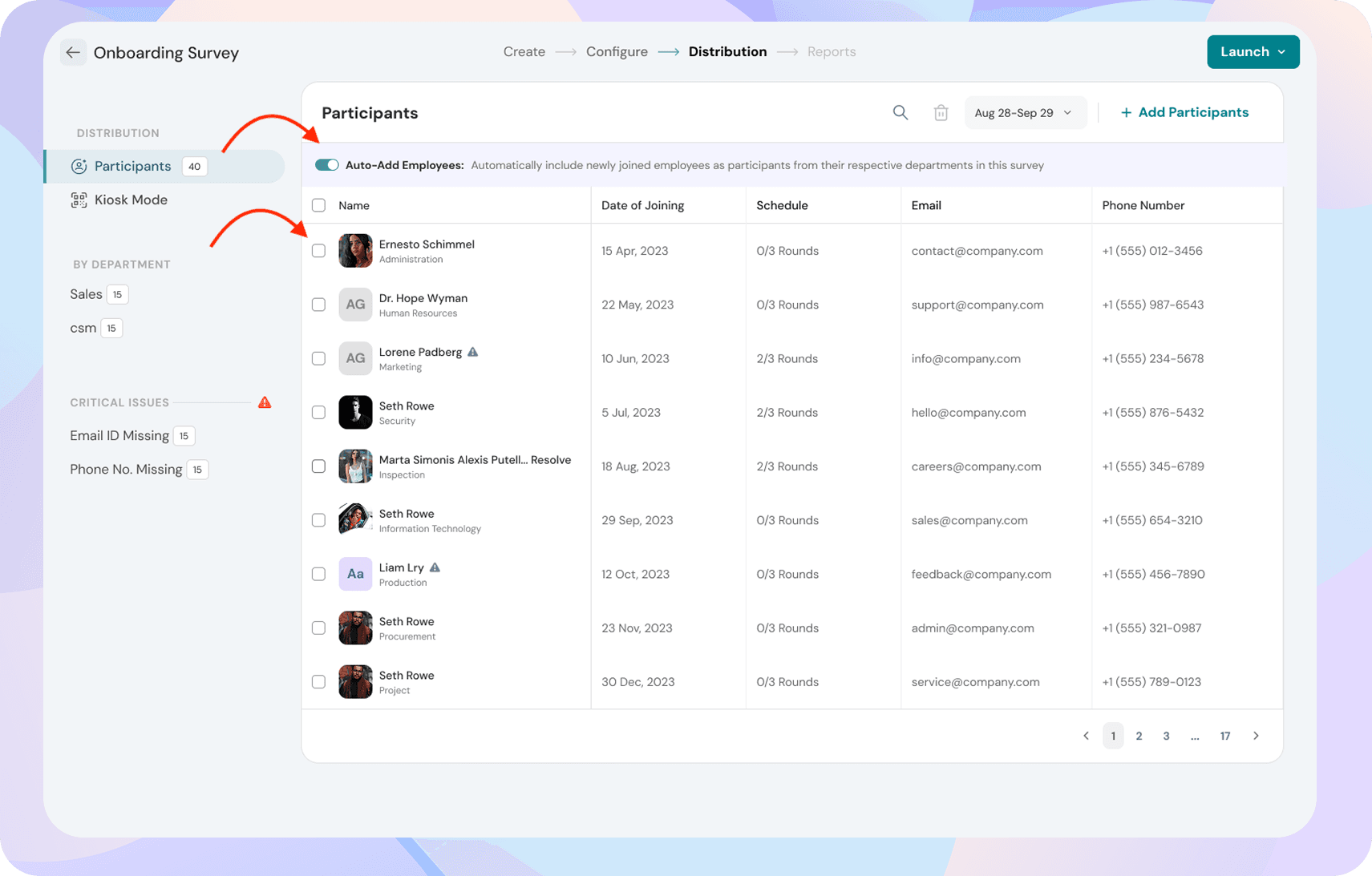1372x876 pixels.
Task: Click Lorene Padberg's AG avatar
Action: point(355,358)
